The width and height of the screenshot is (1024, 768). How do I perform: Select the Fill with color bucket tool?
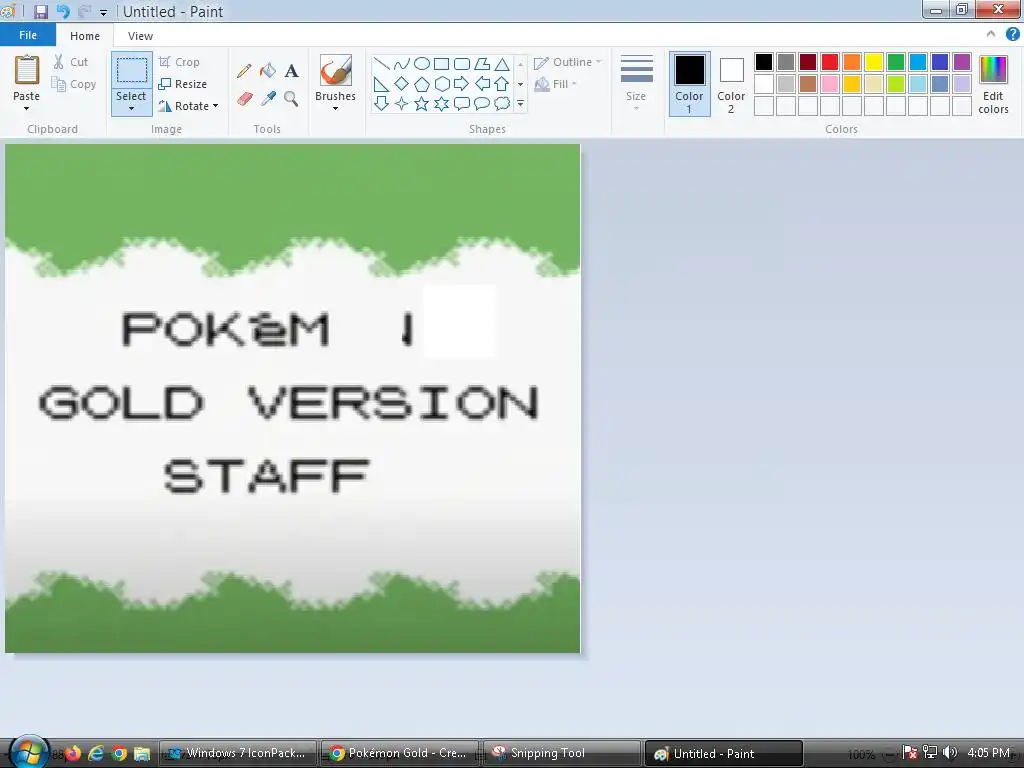coord(268,71)
